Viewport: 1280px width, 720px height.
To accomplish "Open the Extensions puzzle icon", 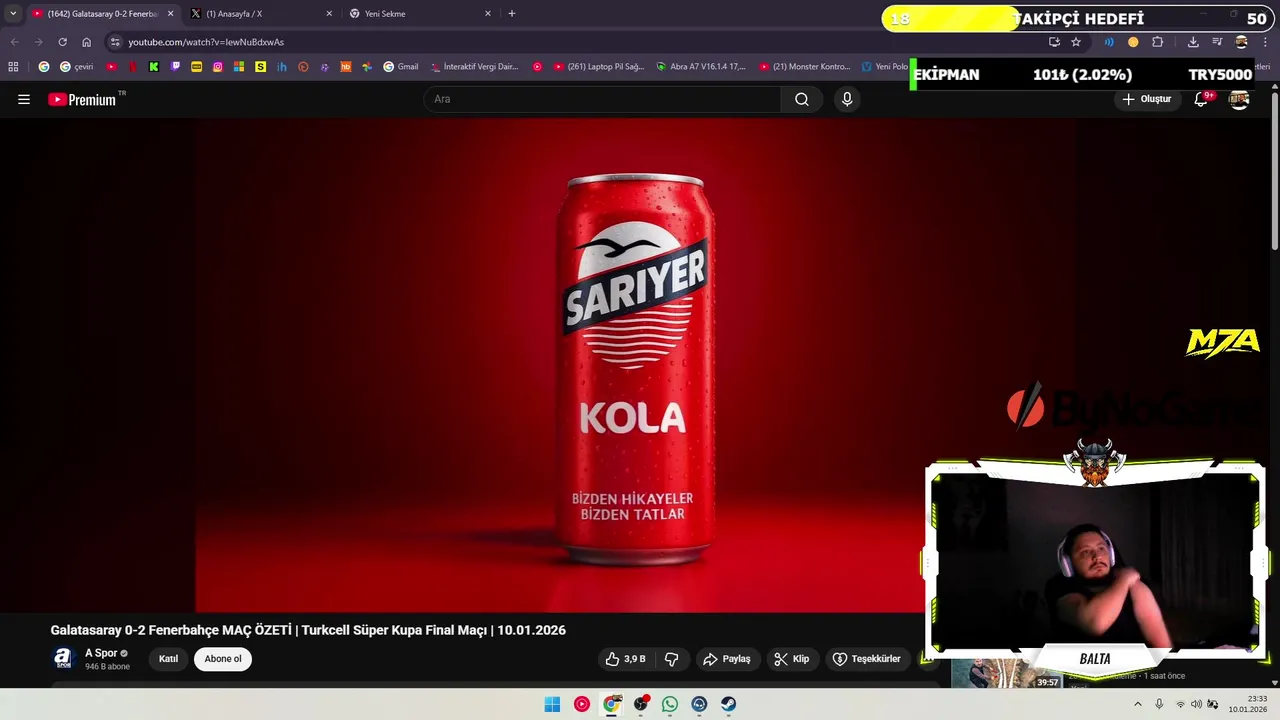I will click(1158, 42).
